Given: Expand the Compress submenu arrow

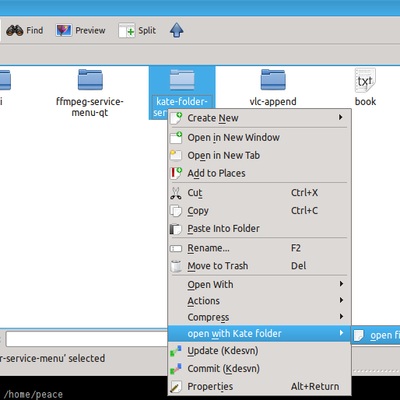Looking at the screenshot, I should (x=341, y=316).
